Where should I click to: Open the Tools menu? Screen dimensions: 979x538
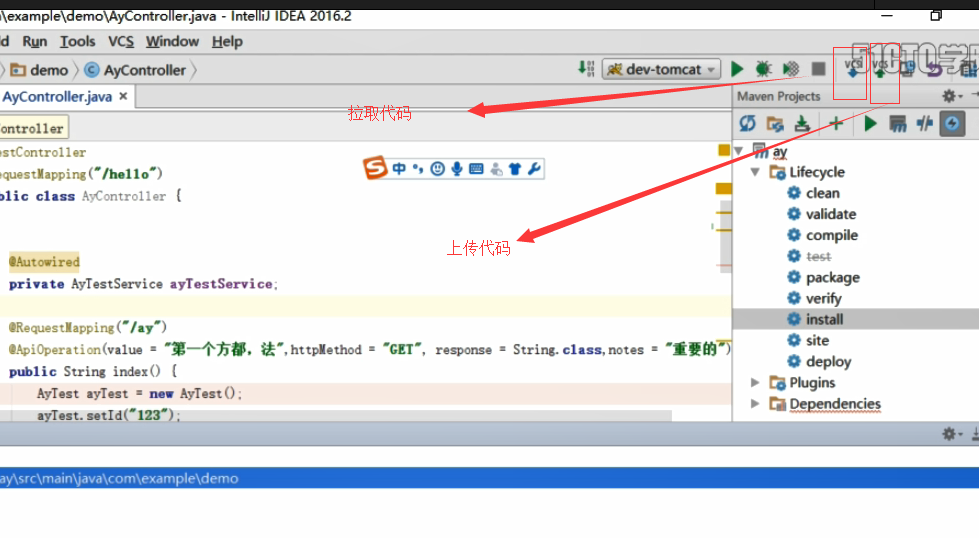77,42
